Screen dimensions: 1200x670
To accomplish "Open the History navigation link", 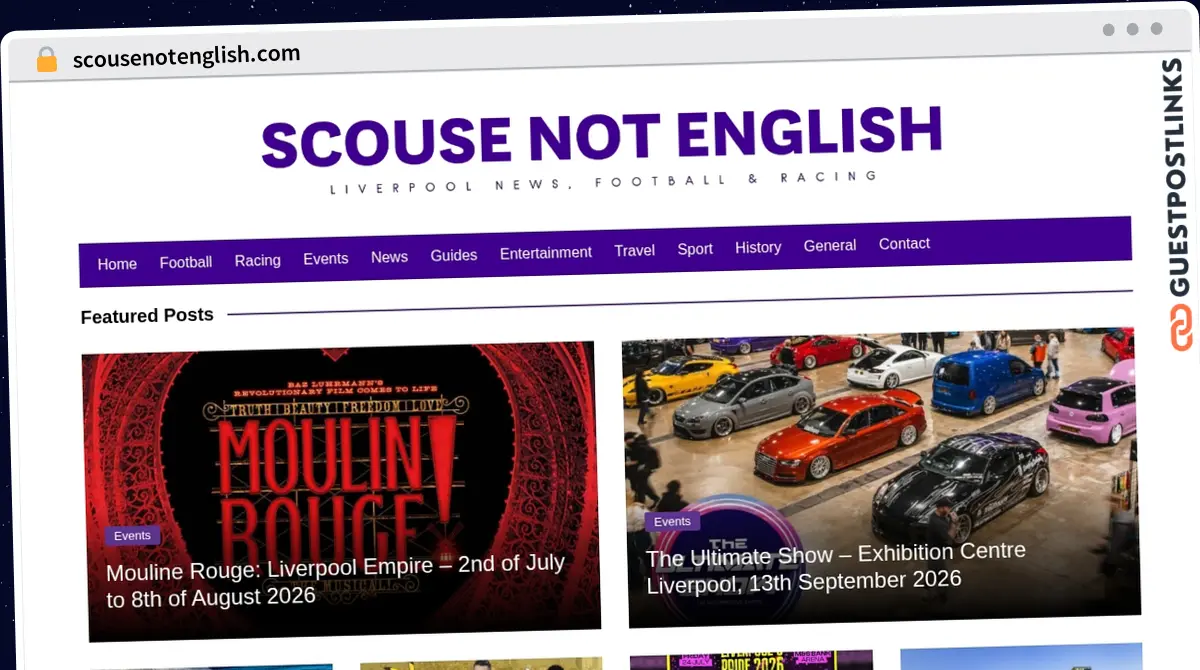I will 758,247.
